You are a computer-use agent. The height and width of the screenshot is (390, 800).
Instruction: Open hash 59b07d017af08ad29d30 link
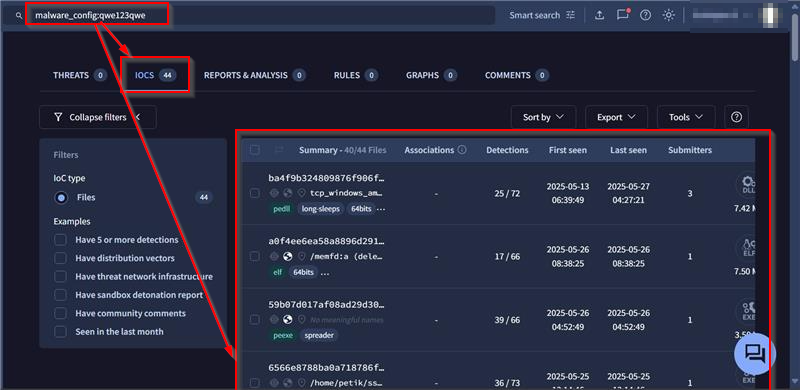coord(327,305)
